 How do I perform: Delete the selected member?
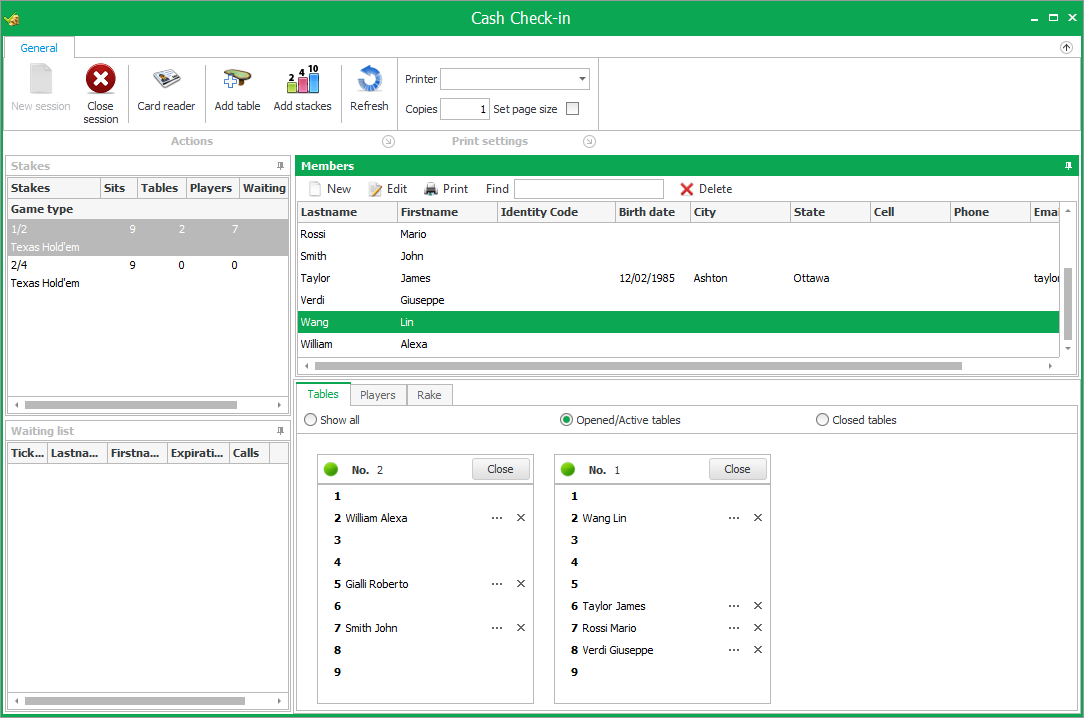[x=706, y=189]
